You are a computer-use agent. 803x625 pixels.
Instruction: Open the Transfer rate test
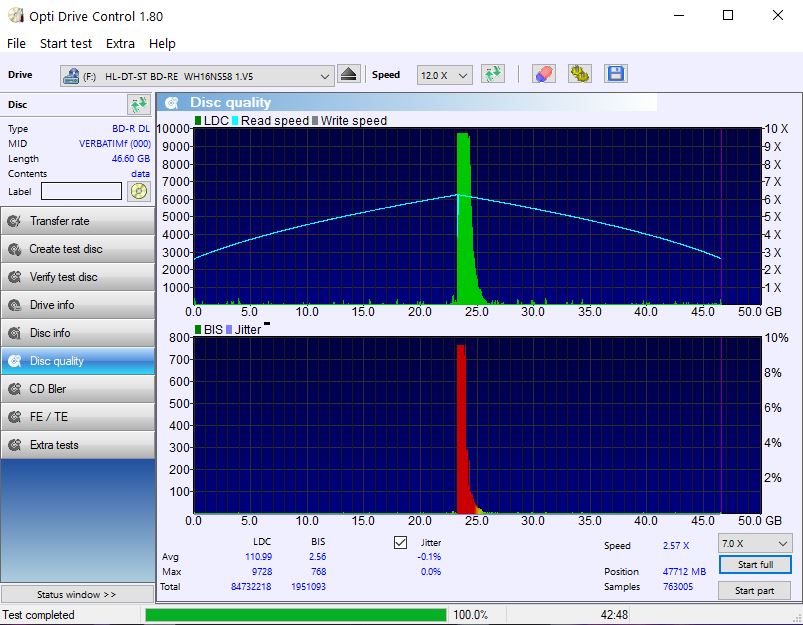(78, 221)
